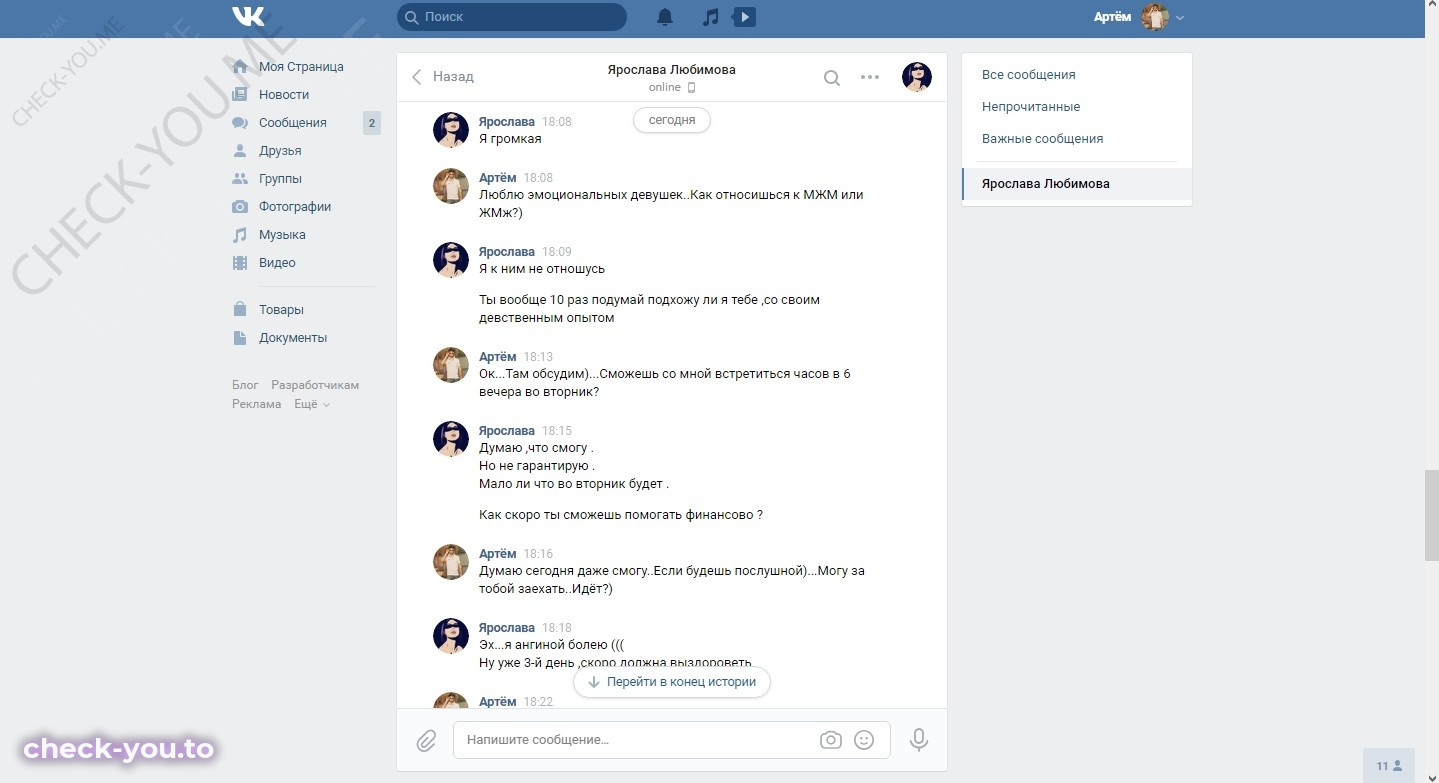Click the сегодня date pill
This screenshot has width=1439, height=783.
point(672,120)
